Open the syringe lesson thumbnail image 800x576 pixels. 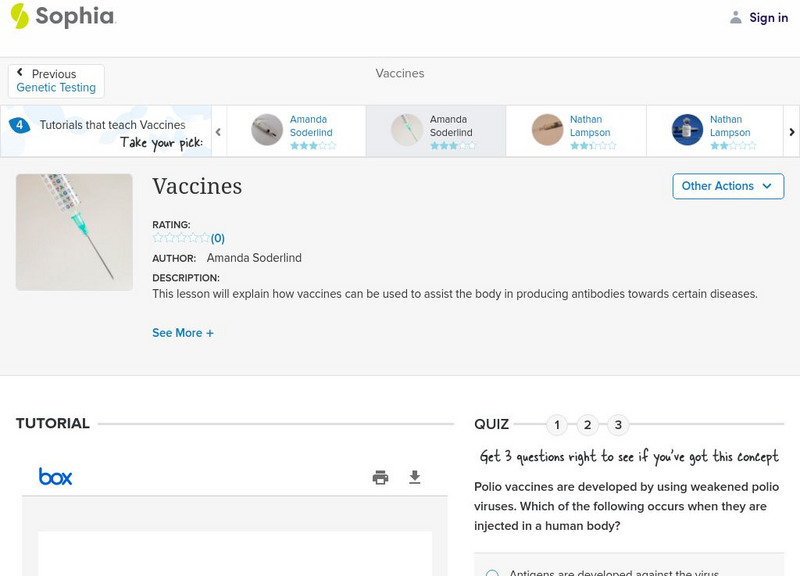pos(74,231)
